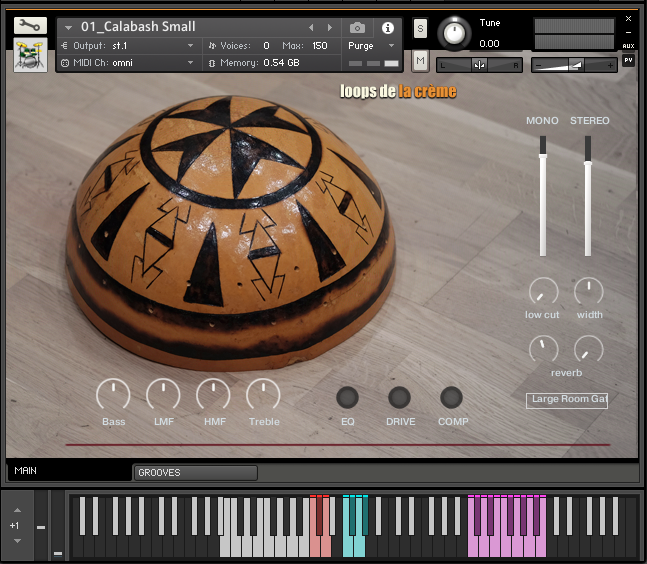Click the low cut knob
This screenshot has width=647, height=564.
(x=543, y=292)
